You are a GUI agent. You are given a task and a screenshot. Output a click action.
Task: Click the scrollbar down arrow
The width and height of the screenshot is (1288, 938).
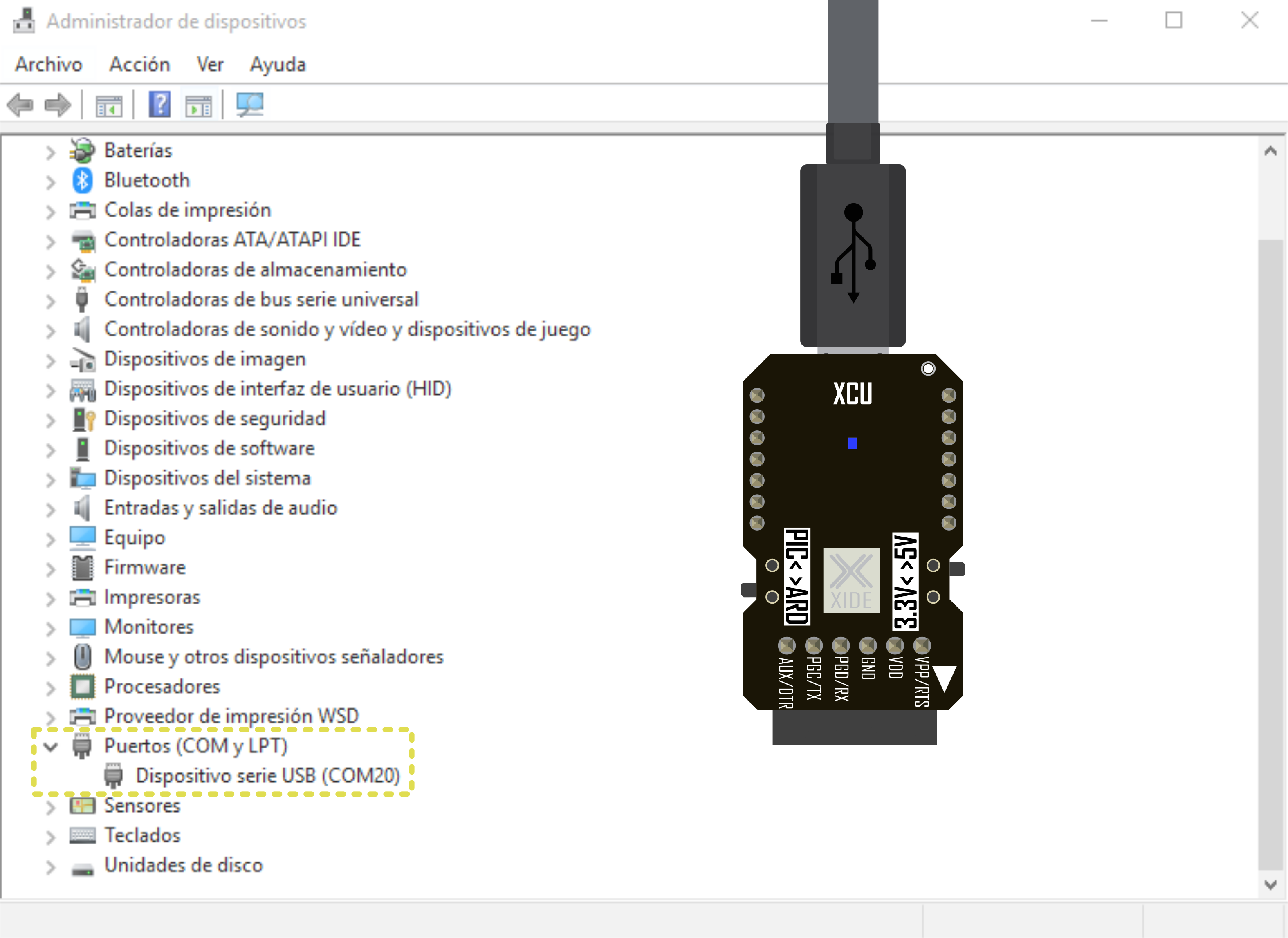[1270, 884]
